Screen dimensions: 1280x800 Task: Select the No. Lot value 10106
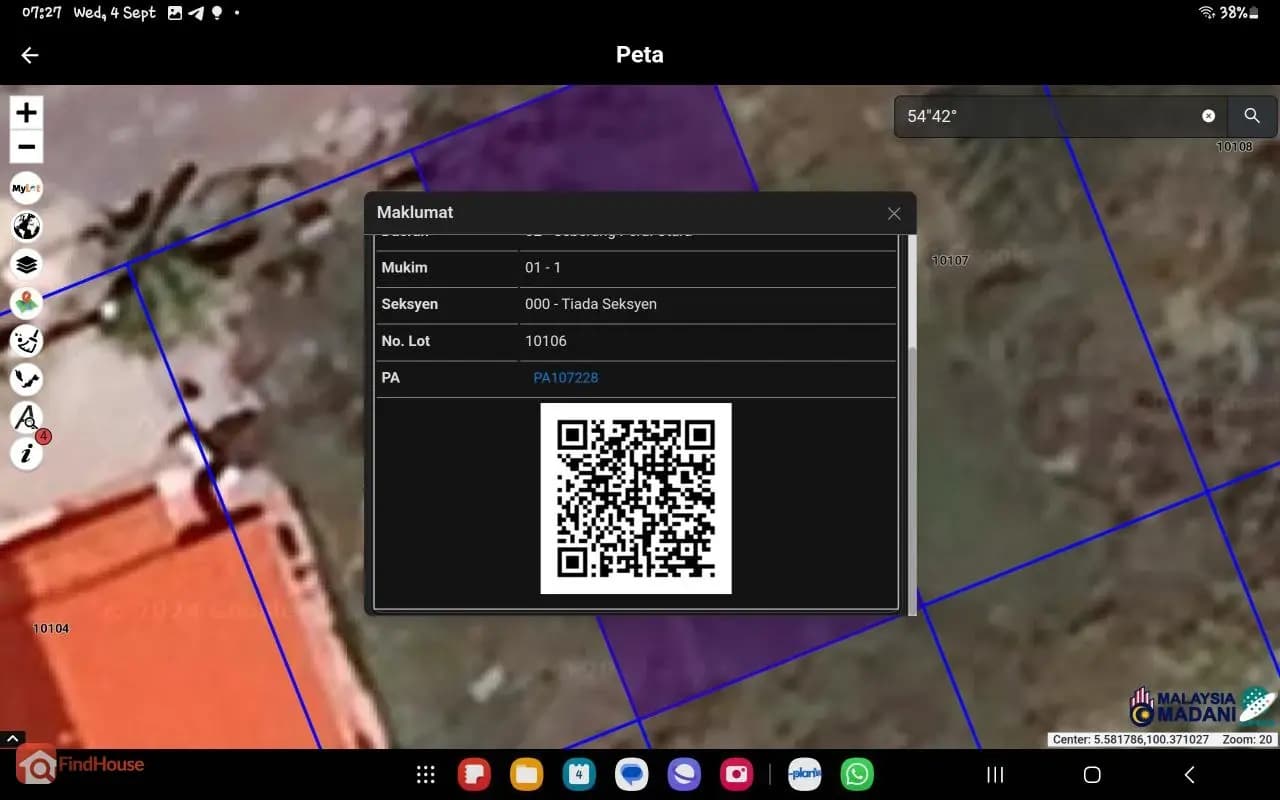[546, 341]
